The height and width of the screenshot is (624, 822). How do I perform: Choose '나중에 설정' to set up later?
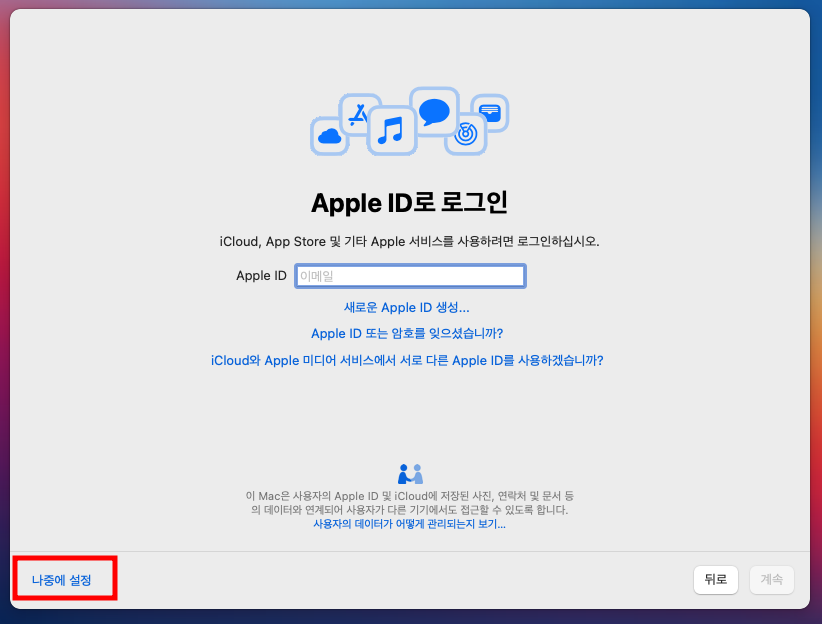point(61,580)
